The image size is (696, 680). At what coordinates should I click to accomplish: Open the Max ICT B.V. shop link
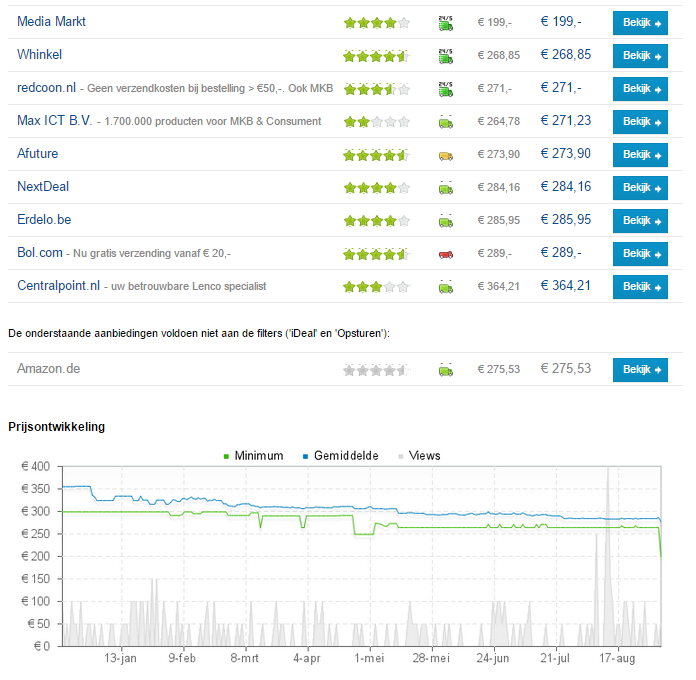pos(54,120)
